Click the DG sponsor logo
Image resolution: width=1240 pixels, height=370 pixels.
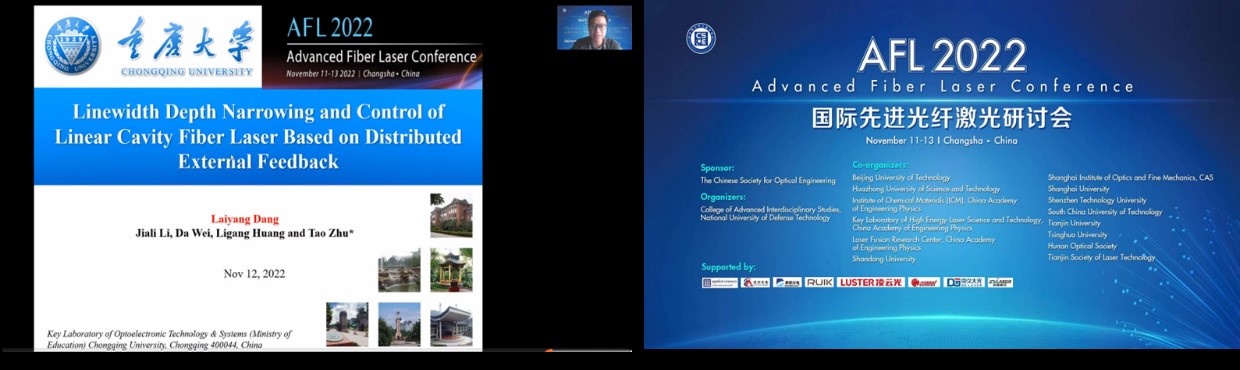point(964,282)
